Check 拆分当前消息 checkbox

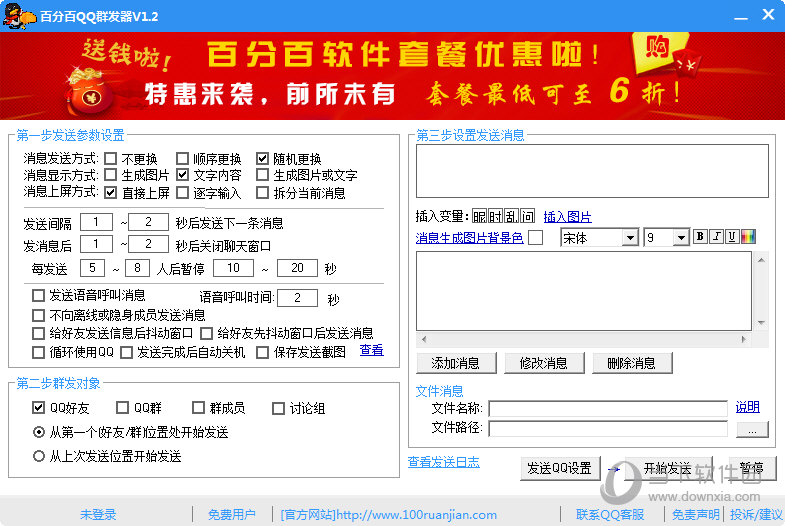(x=262, y=193)
